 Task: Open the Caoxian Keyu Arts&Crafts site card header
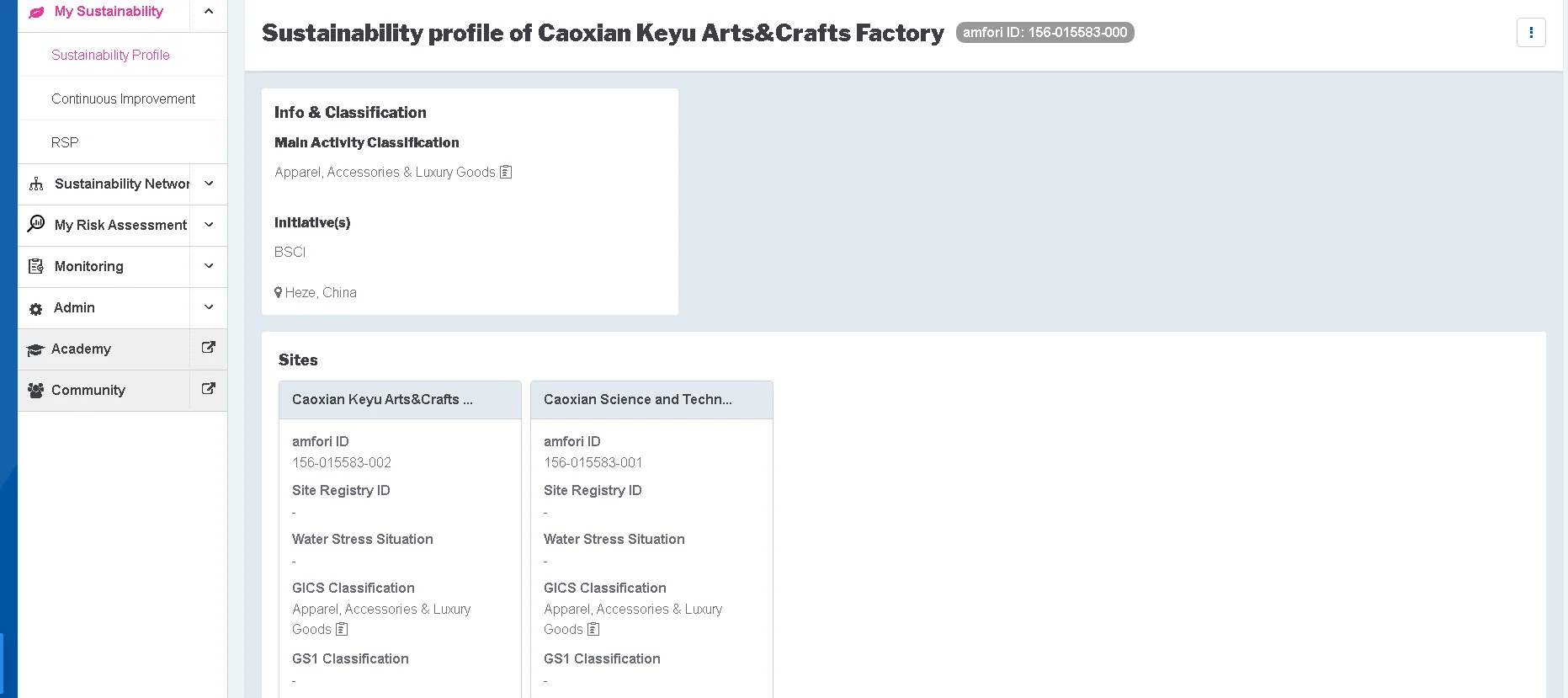click(x=400, y=400)
